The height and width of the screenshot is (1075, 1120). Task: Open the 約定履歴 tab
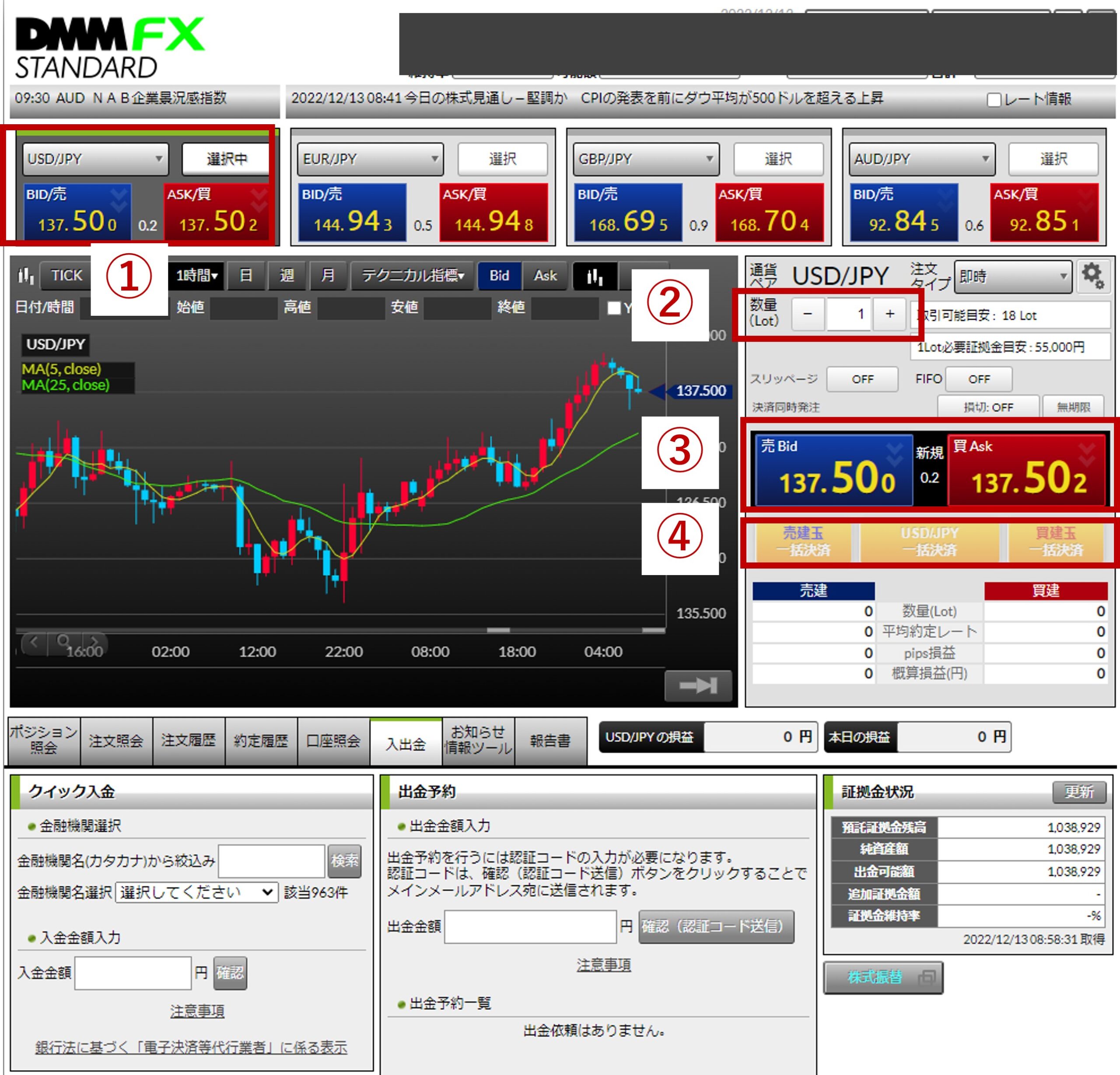(261, 741)
